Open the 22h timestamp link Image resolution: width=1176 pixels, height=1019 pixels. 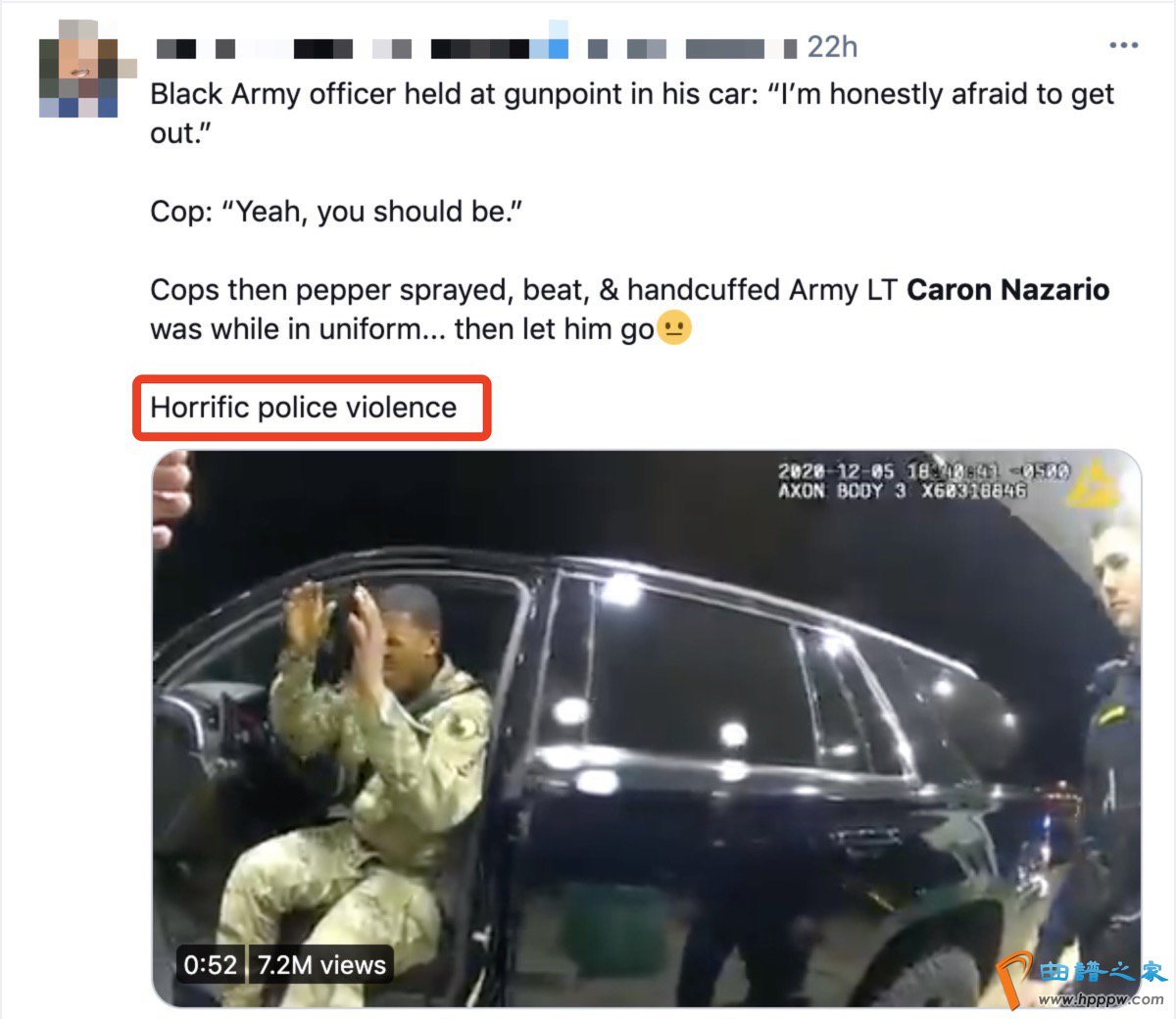[832, 47]
